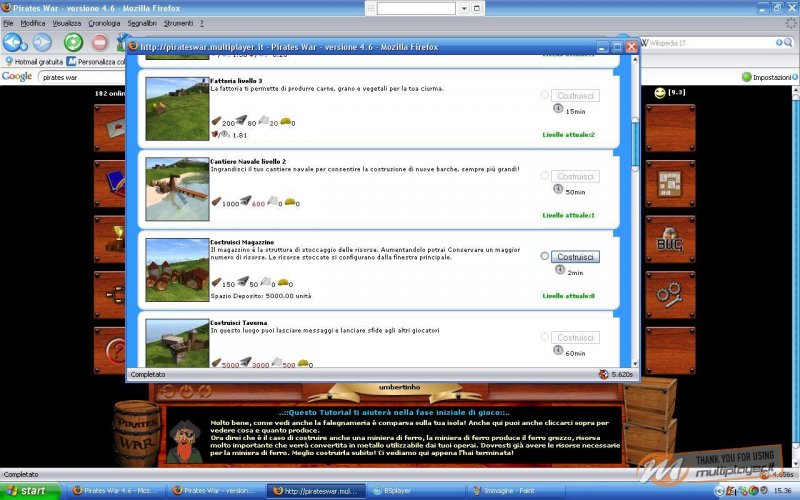Open the blue book wooden panel

(x=111, y=184)
